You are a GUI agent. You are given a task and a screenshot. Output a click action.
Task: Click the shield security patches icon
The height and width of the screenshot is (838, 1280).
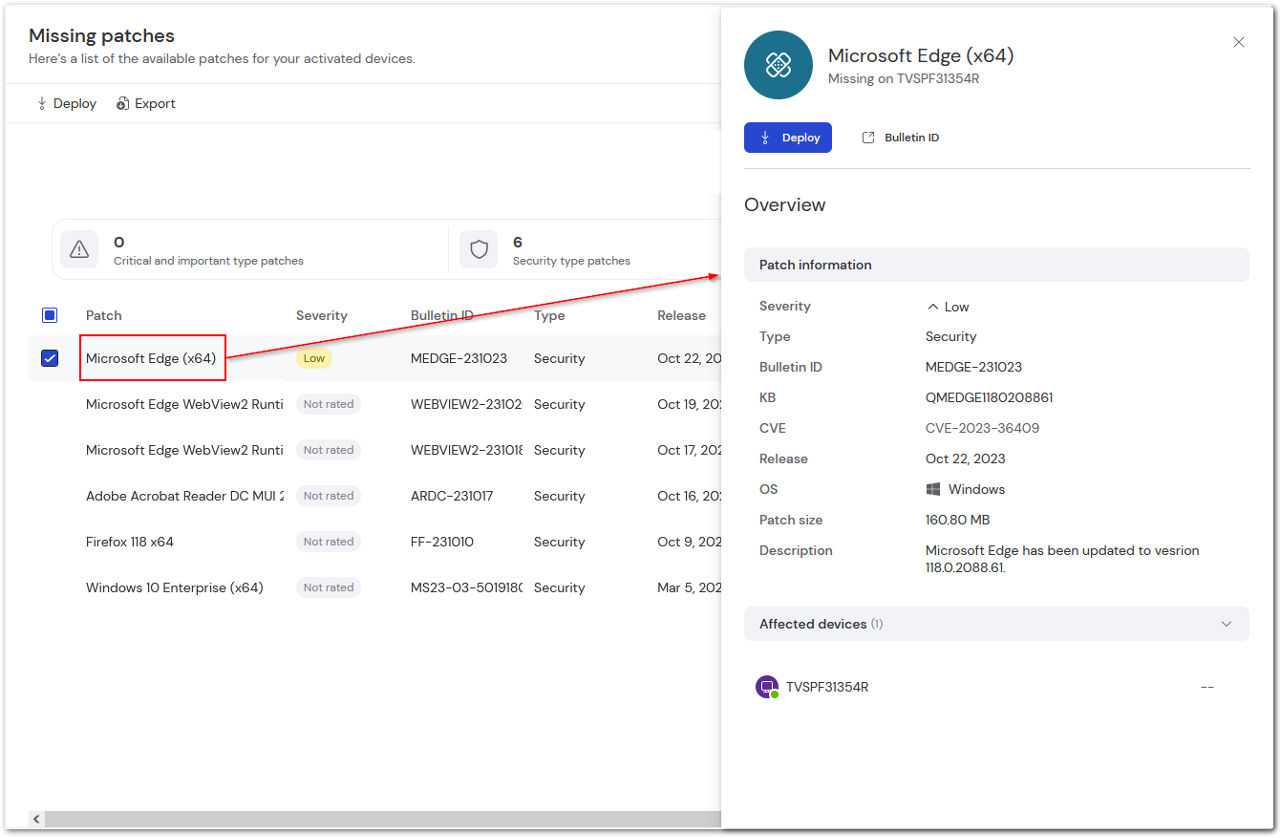click(479, 250)
